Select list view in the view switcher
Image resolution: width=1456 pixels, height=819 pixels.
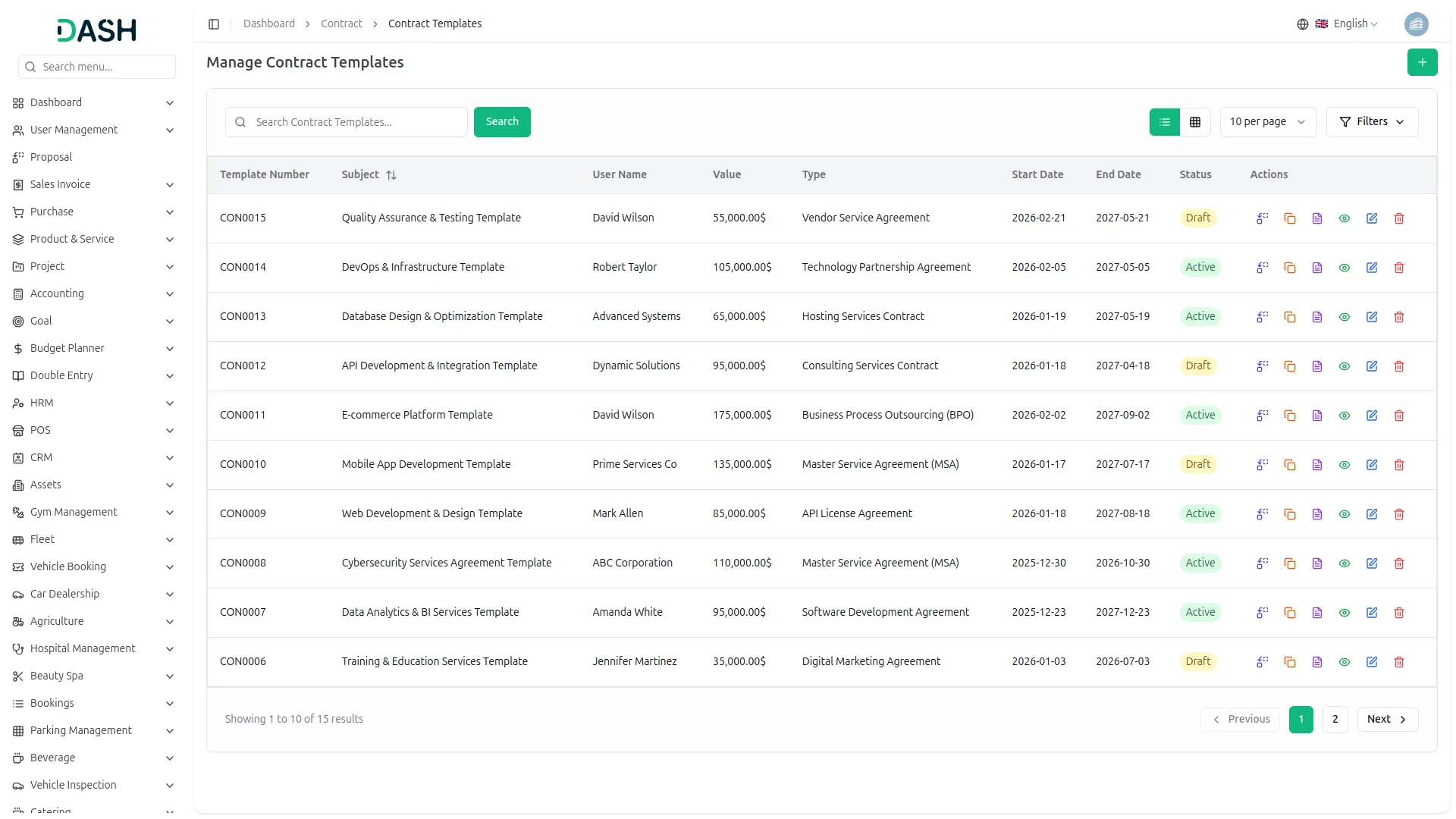1165,121
